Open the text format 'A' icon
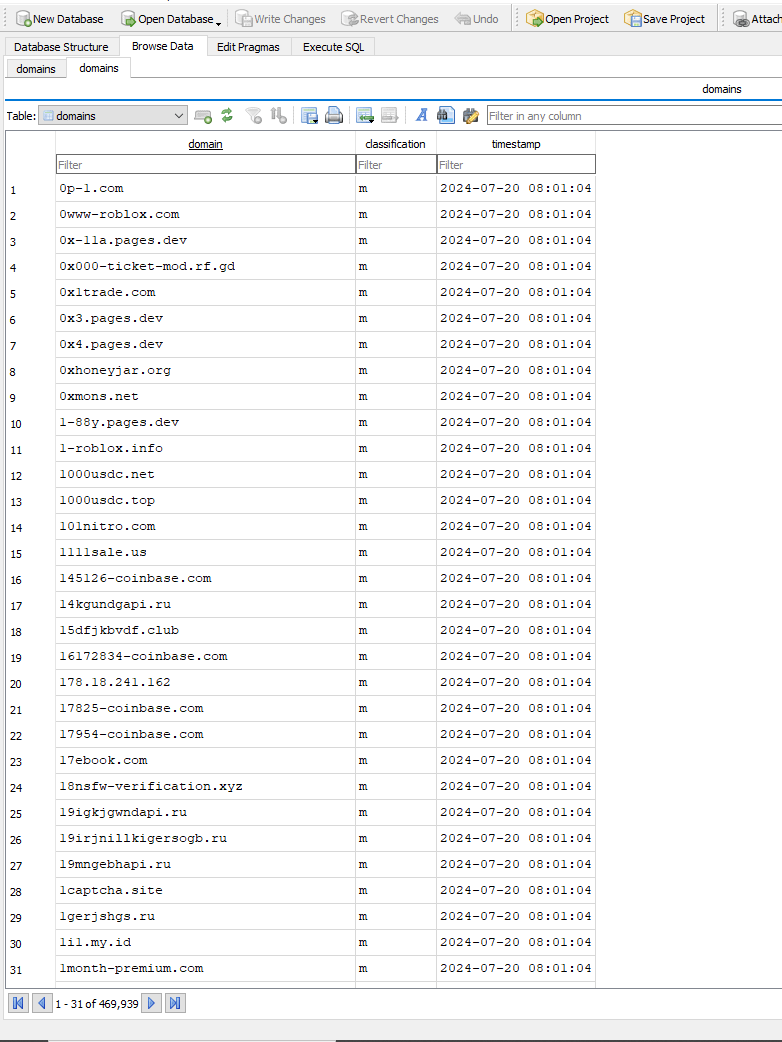The width and height of the screenshot is (782, 1042). coord(421,116)
